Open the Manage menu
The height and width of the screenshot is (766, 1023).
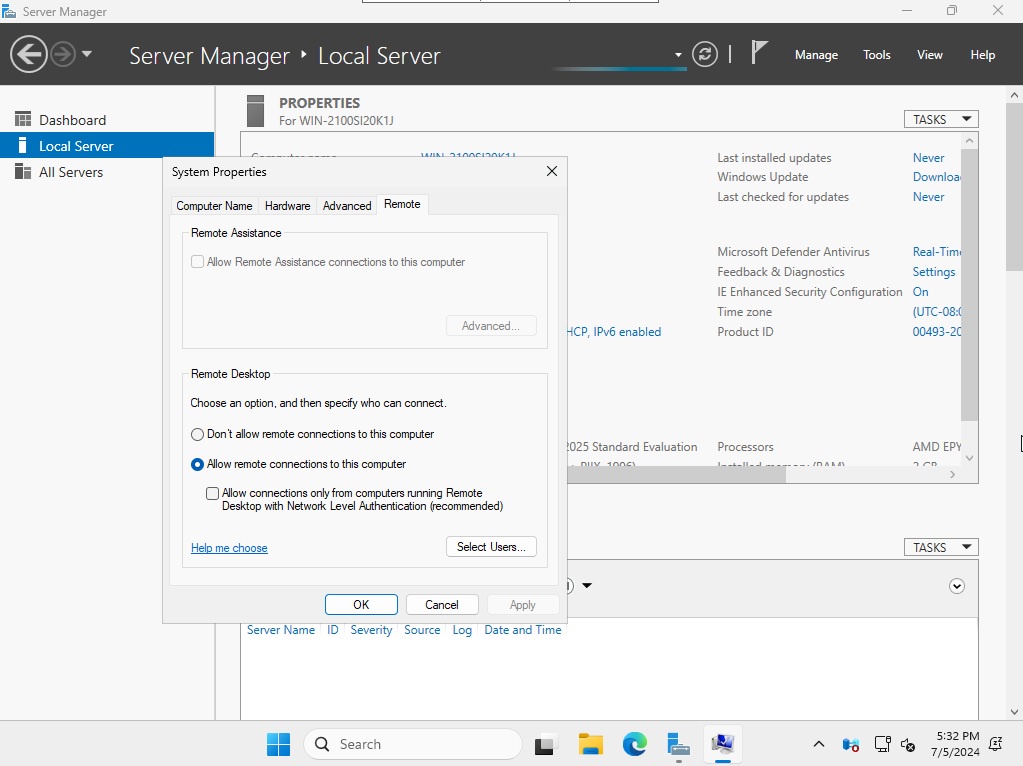click(x=816, y=55)
